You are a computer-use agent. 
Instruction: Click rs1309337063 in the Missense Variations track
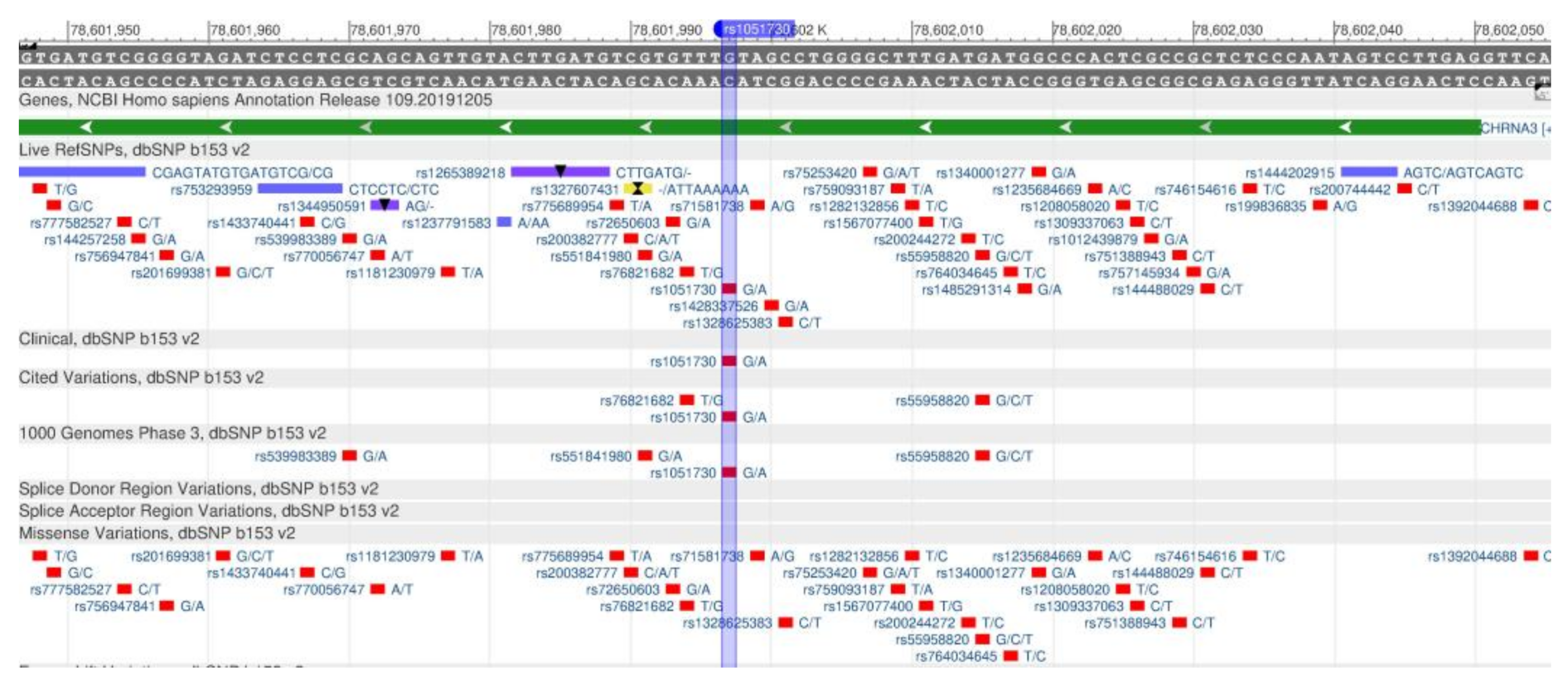pos(1079,606)
